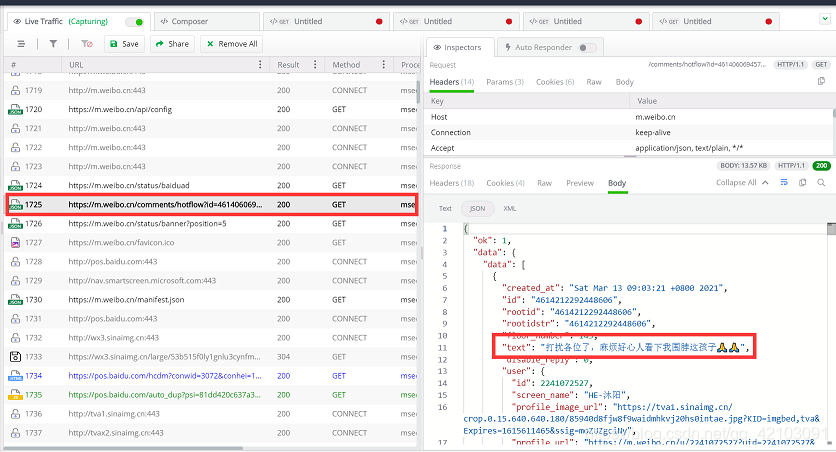Select session 1737 tvax2.sinaimg.cn row

(212, 433)
